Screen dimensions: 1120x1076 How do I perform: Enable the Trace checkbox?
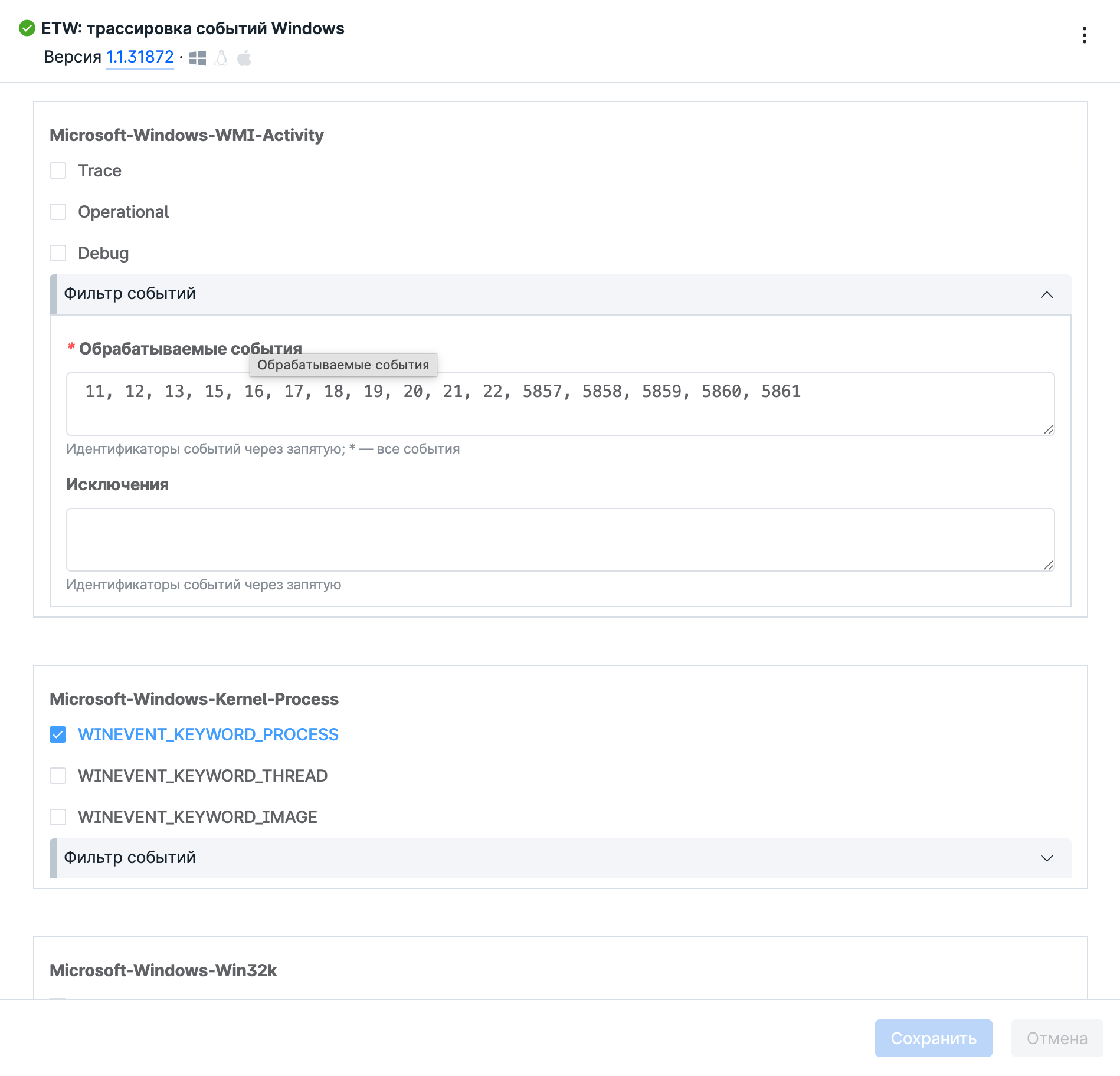(x=58, y=170)
